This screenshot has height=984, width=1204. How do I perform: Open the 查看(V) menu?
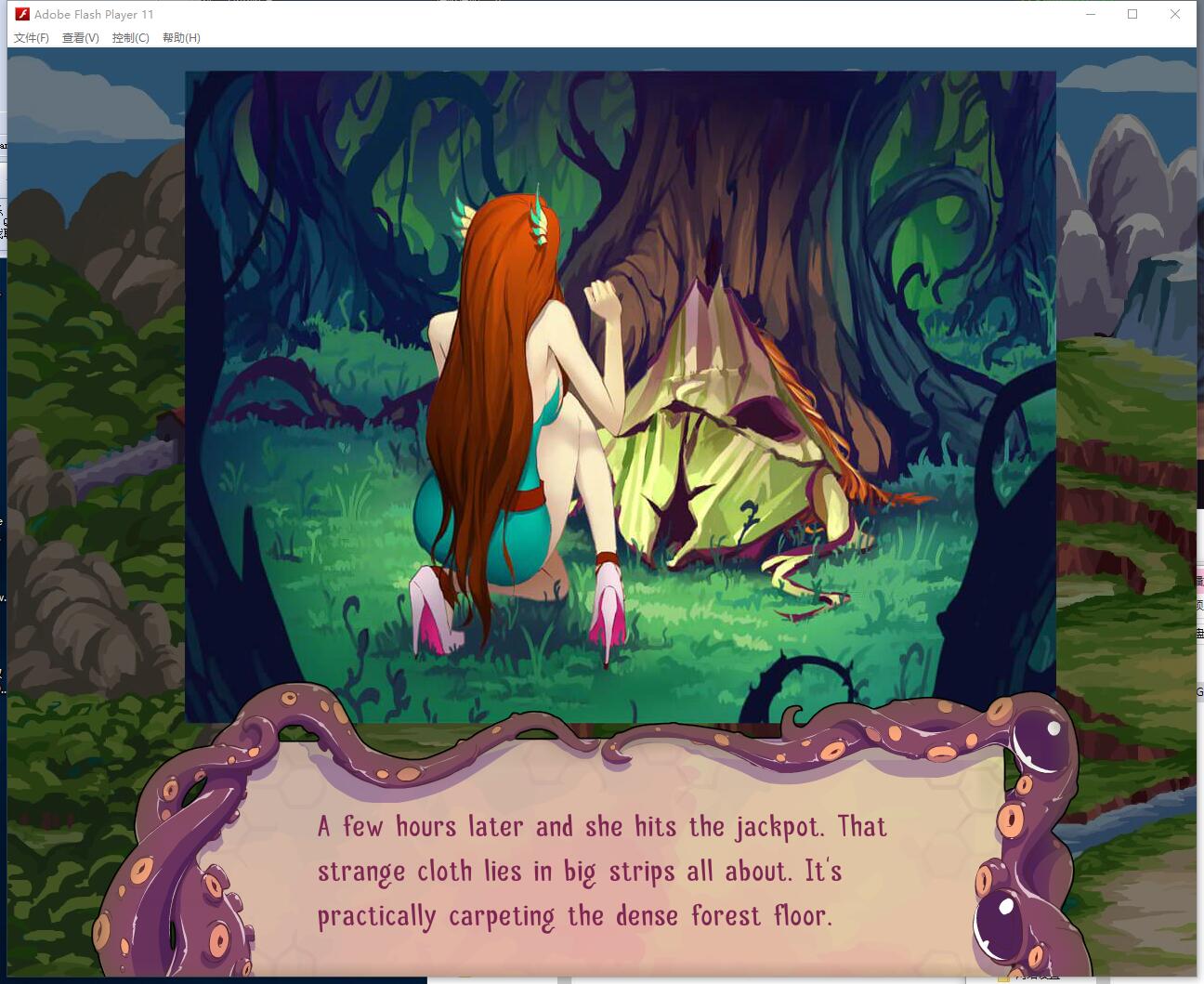[x=80, y=38]
